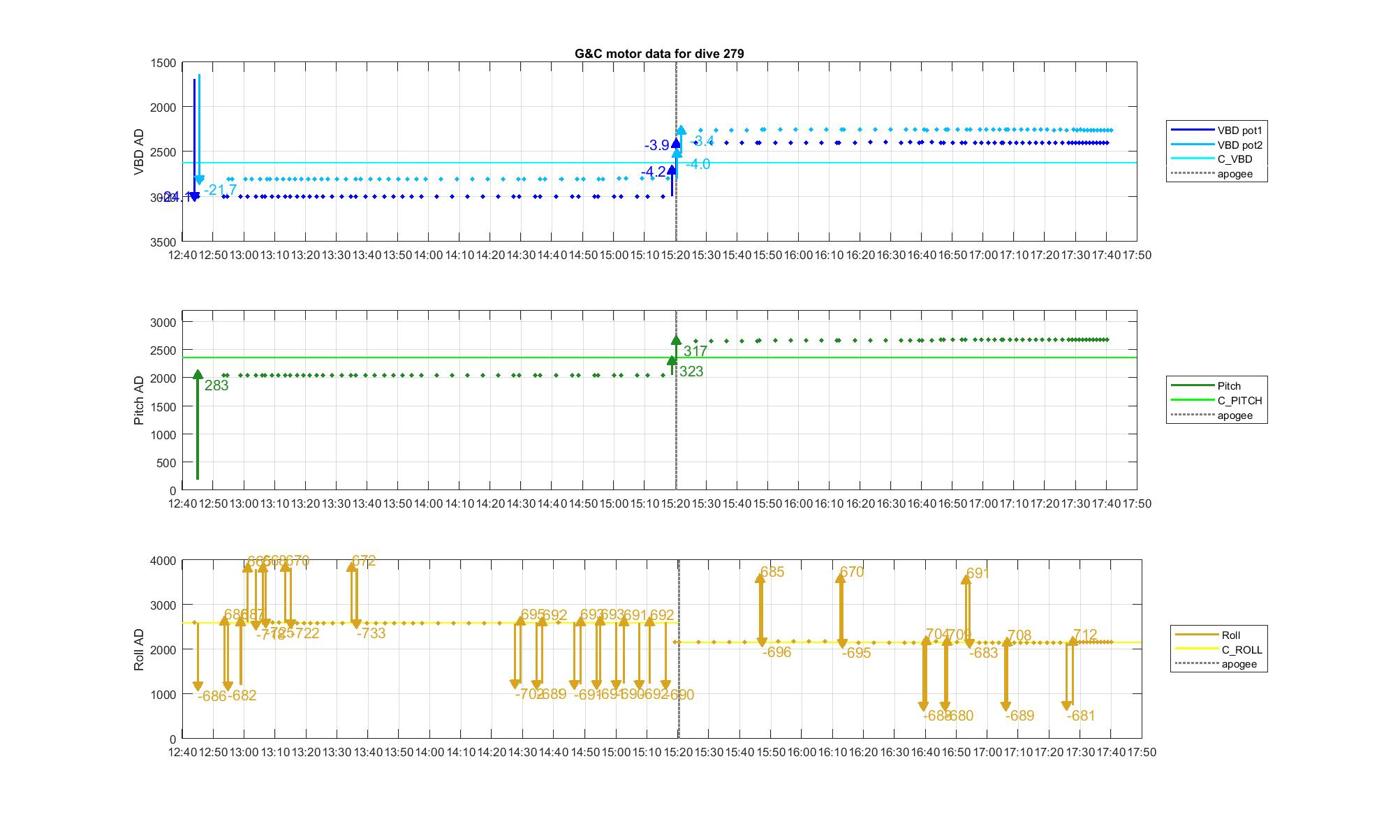Click the -682 roll annotation
1400x831 pixels.
[243, 696]
